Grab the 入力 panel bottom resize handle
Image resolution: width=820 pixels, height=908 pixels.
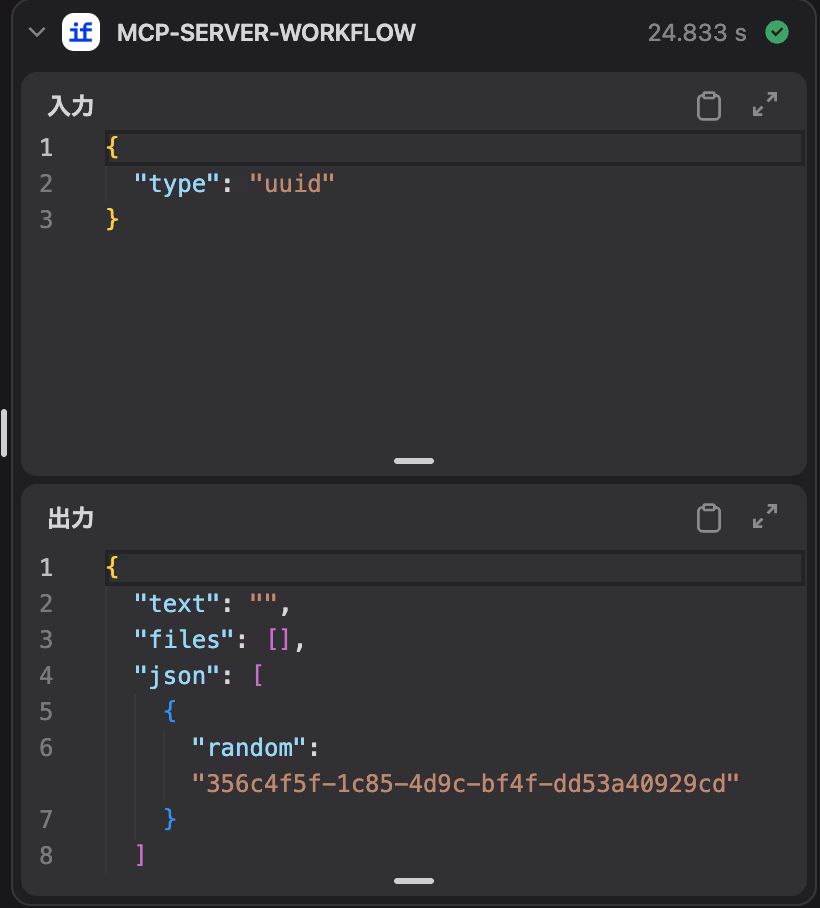pyautogui.click(x=414, y=461)
